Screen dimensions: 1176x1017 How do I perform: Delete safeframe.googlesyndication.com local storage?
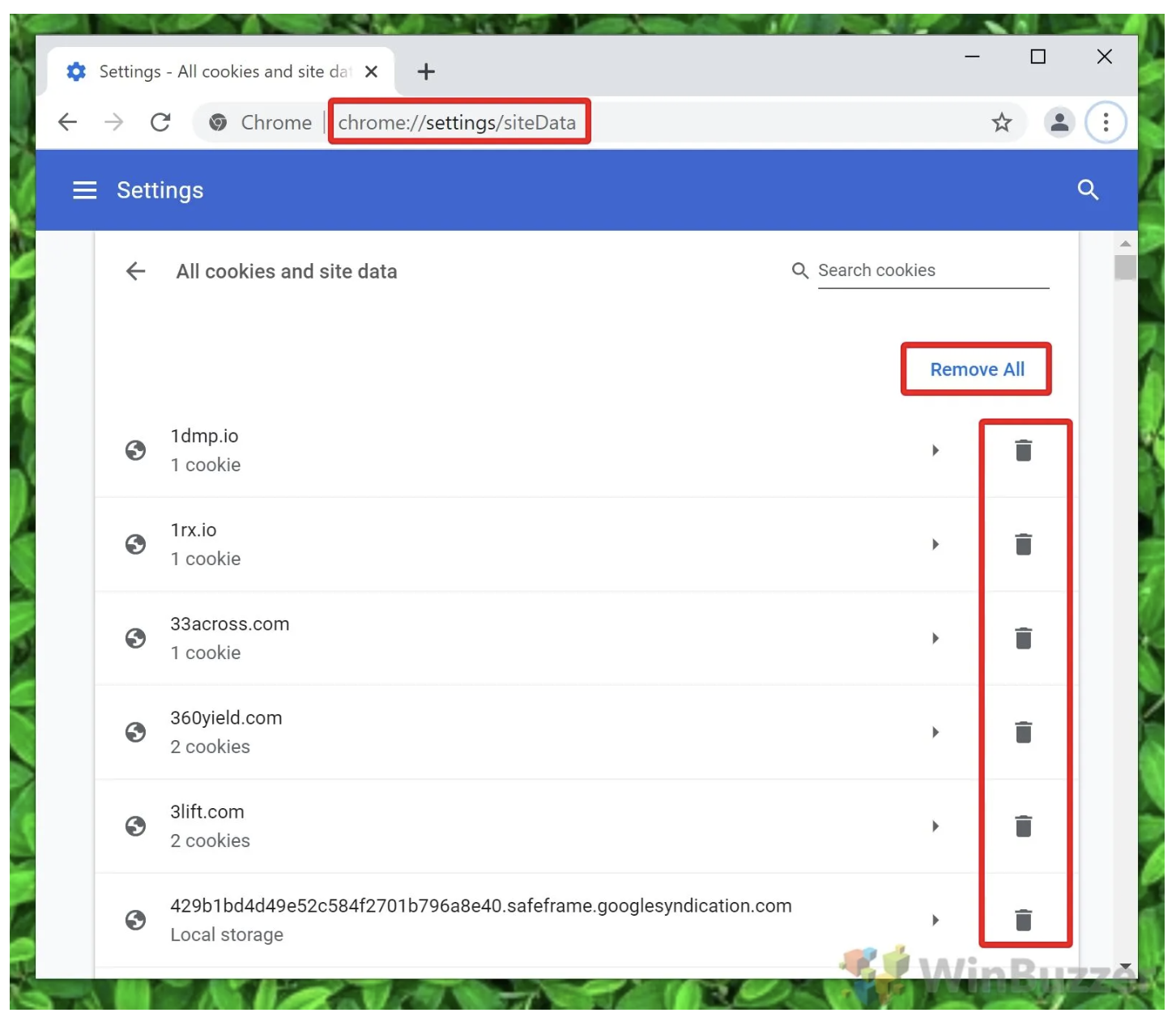(1023, 920)
